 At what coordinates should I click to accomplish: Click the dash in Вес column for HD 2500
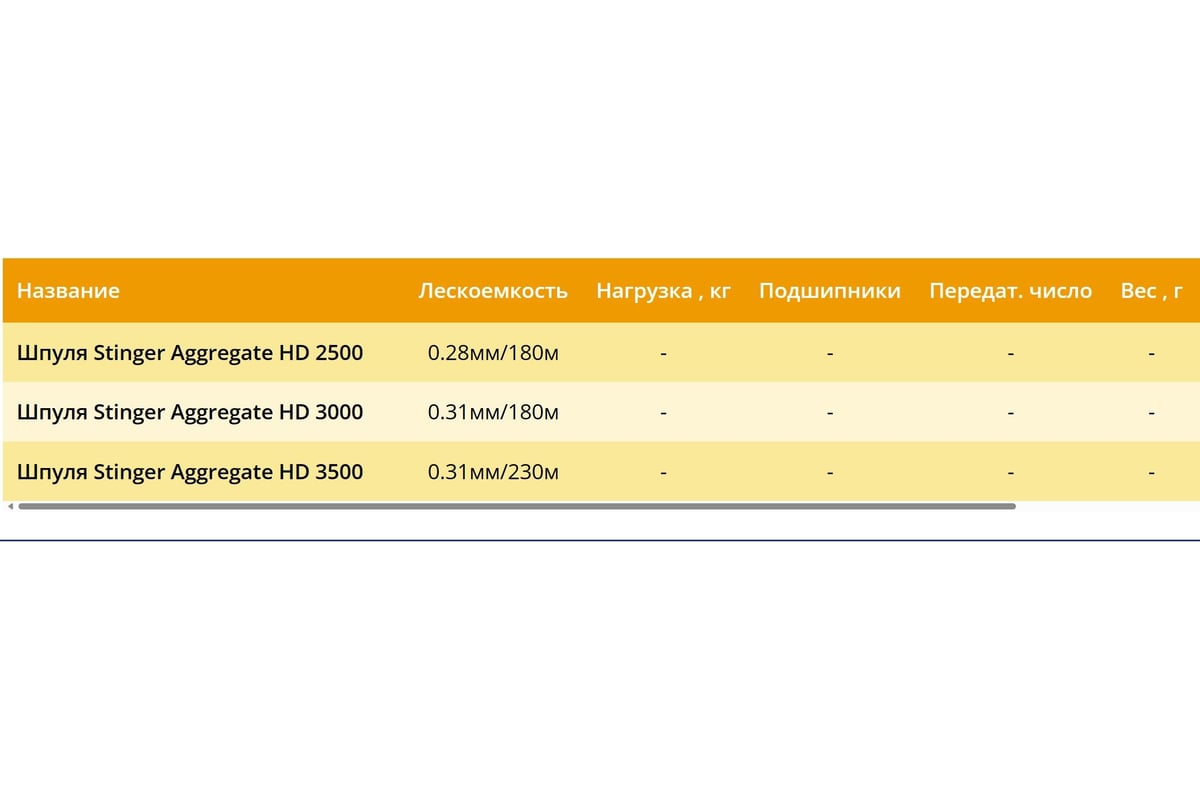(1152, 352)
